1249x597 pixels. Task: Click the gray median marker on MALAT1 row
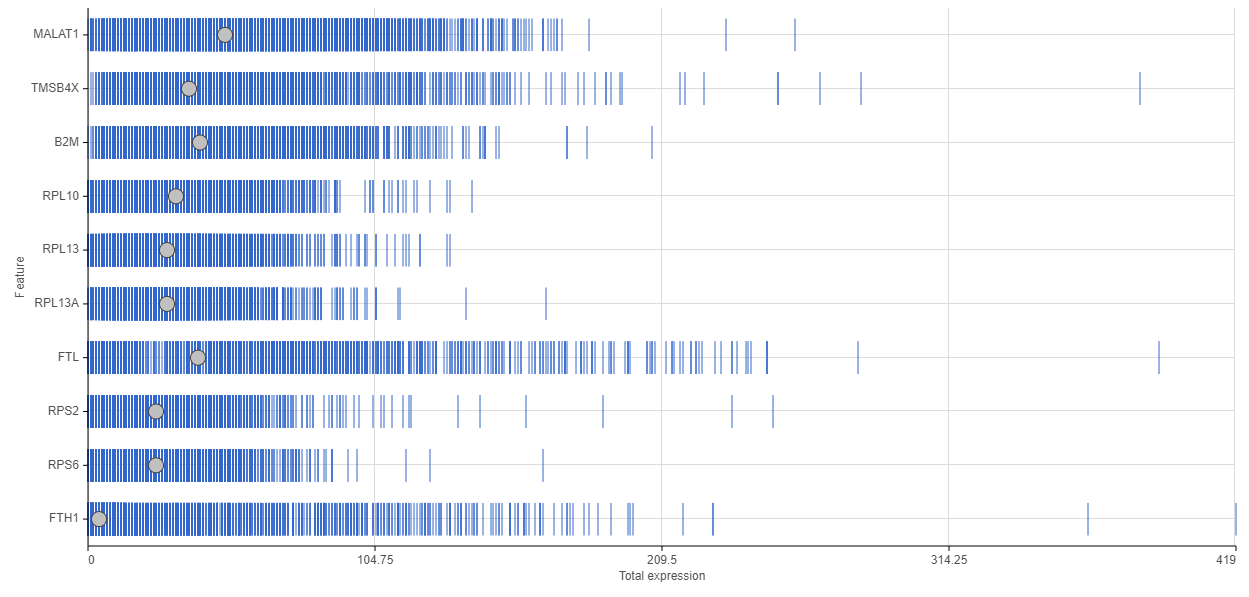pos(225,35)
